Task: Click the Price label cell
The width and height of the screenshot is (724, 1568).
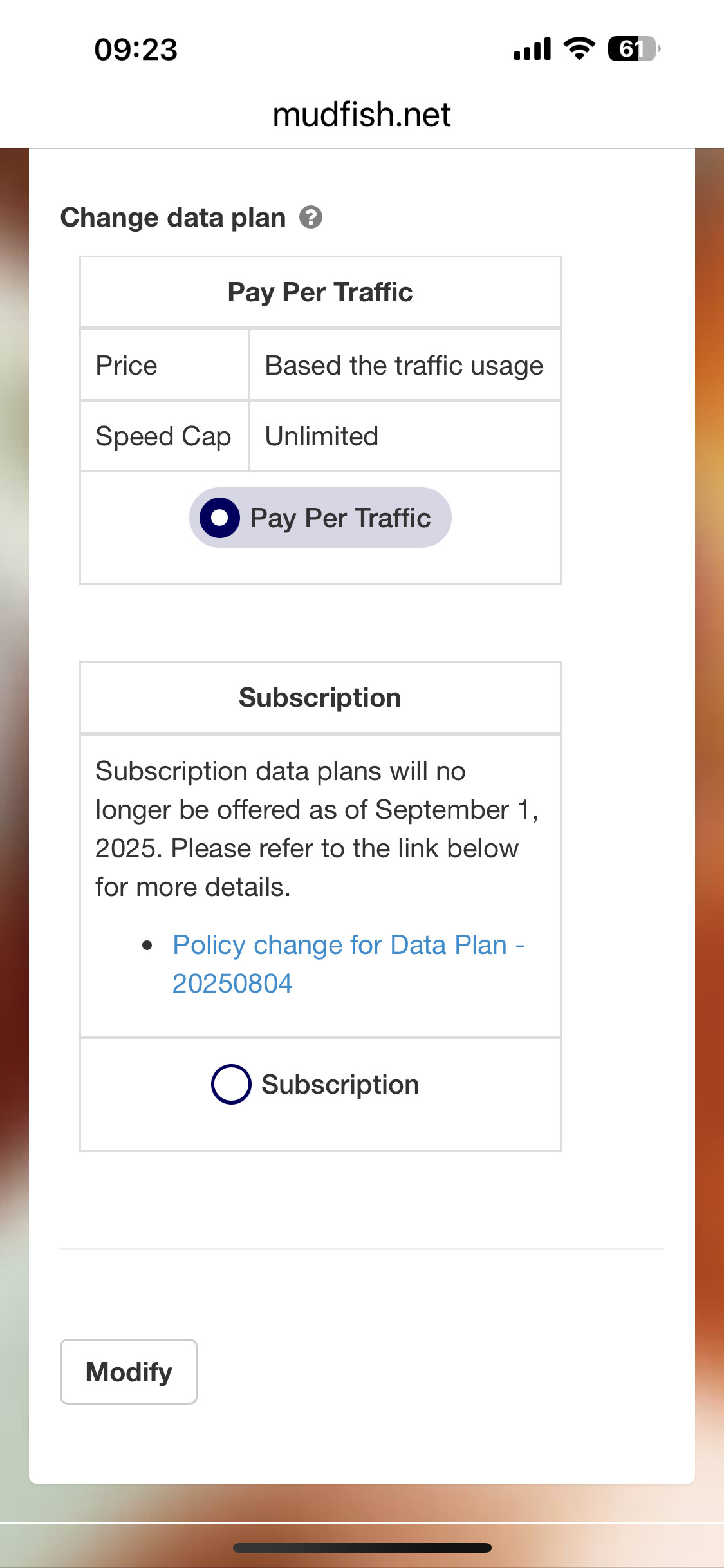Action: click(127, 366)
